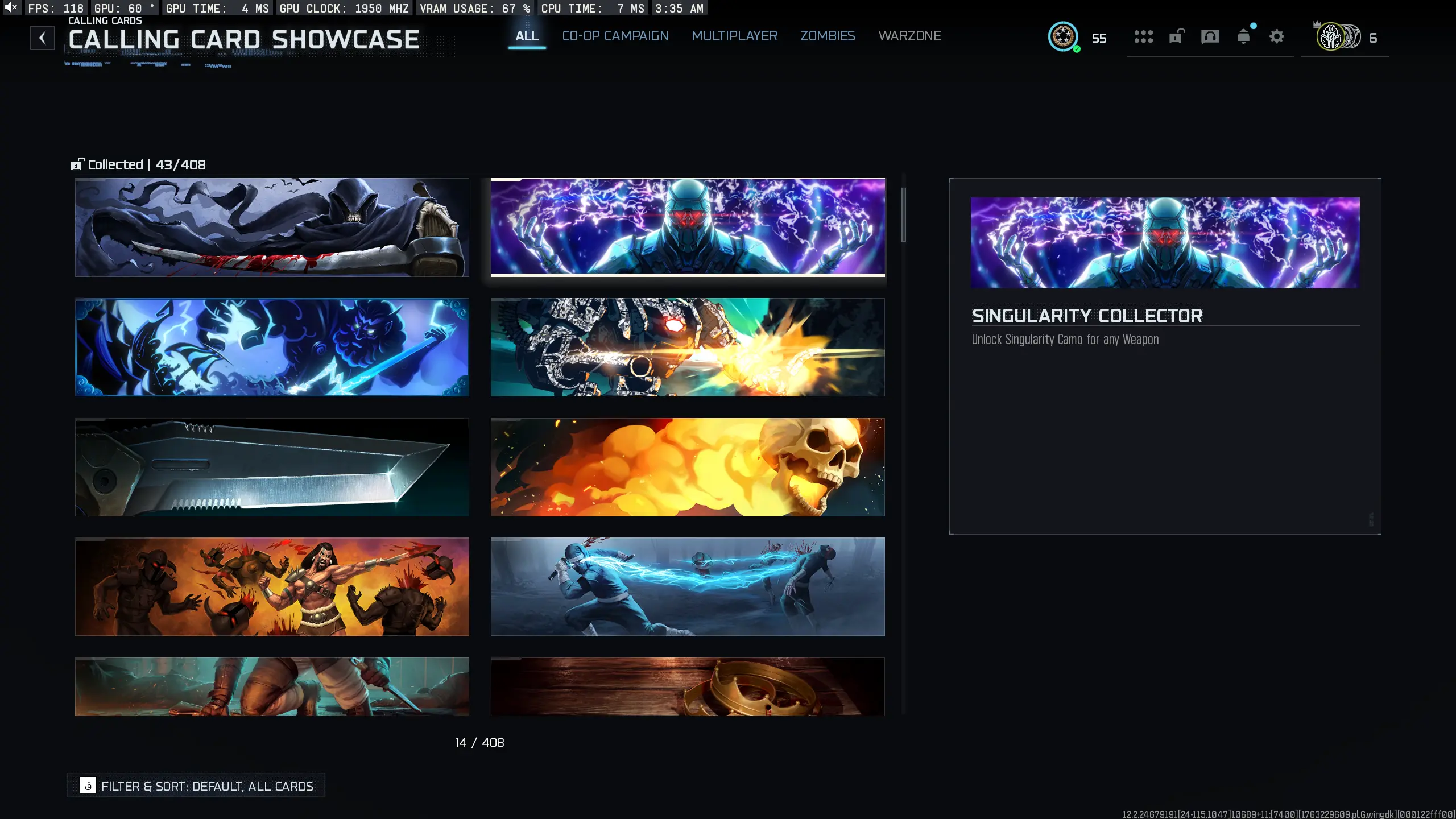Switch to the Multiplayer tab
1456x819 pixels.
[734, 36]
